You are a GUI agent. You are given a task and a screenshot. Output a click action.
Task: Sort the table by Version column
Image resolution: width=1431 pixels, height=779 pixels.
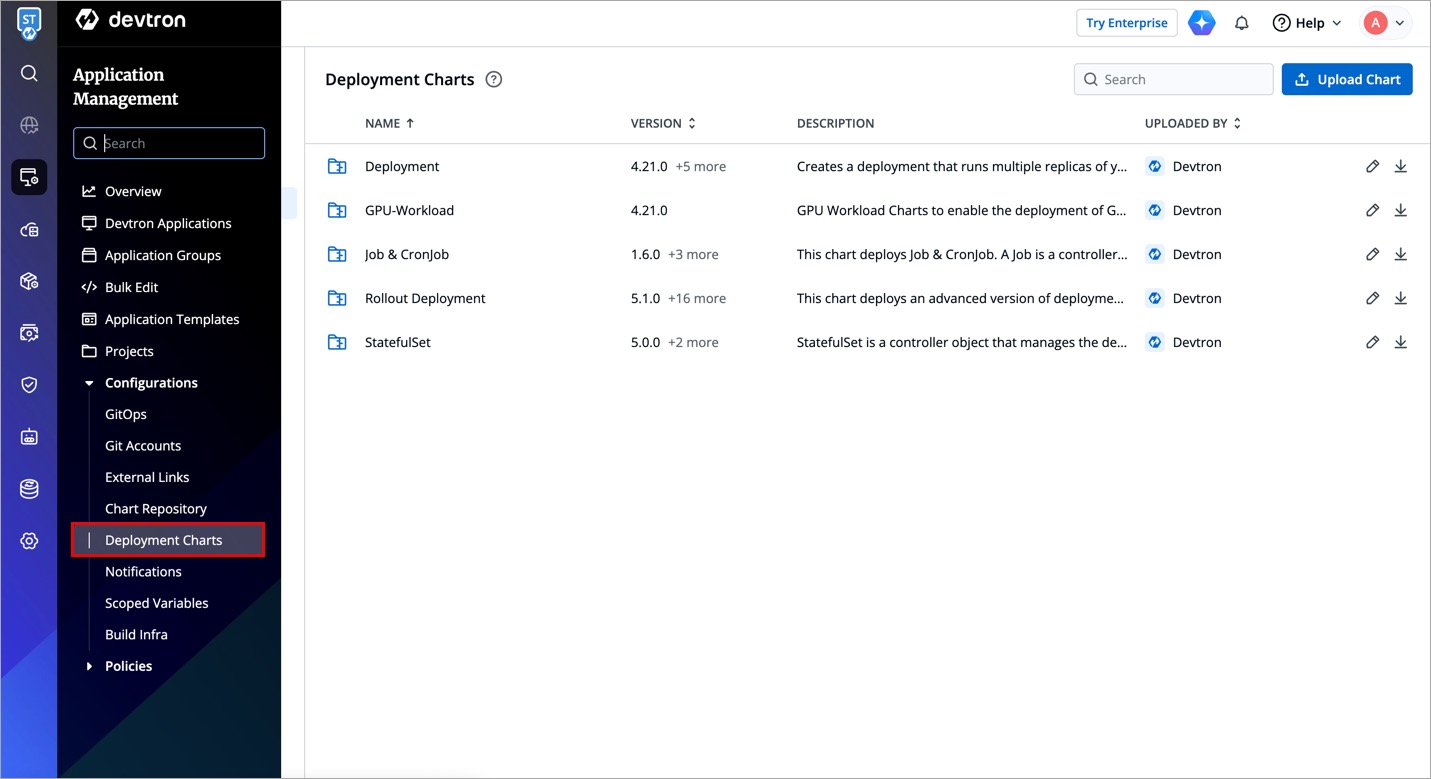click(x=662, y=124)
